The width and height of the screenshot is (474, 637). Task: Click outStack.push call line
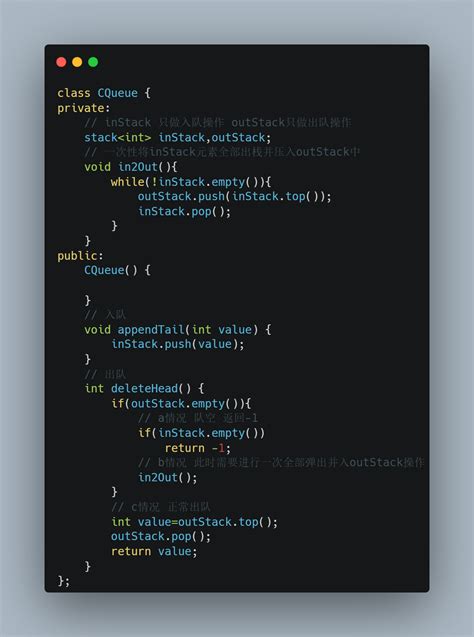pos(234,197)
